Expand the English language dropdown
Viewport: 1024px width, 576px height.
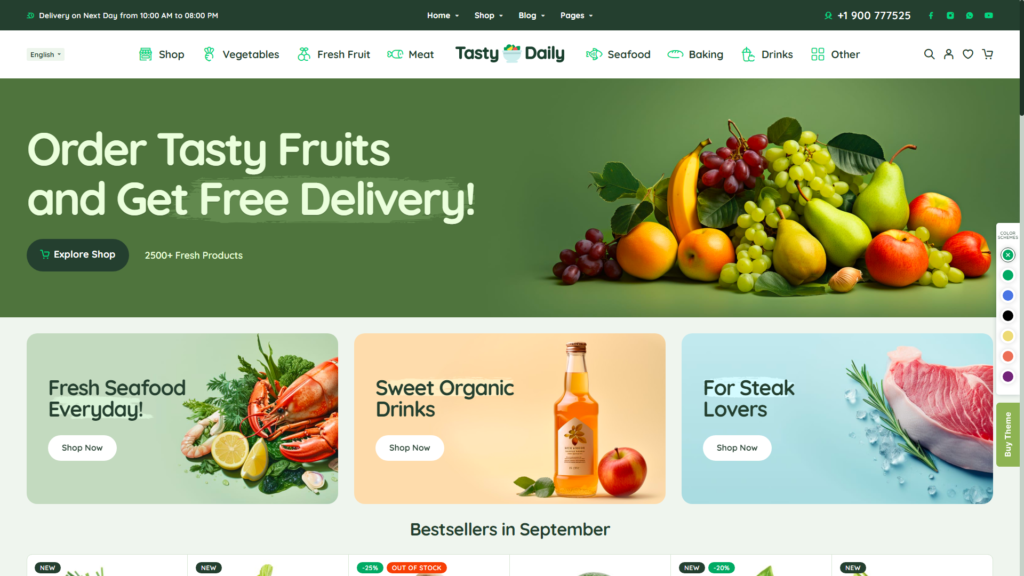45,55
